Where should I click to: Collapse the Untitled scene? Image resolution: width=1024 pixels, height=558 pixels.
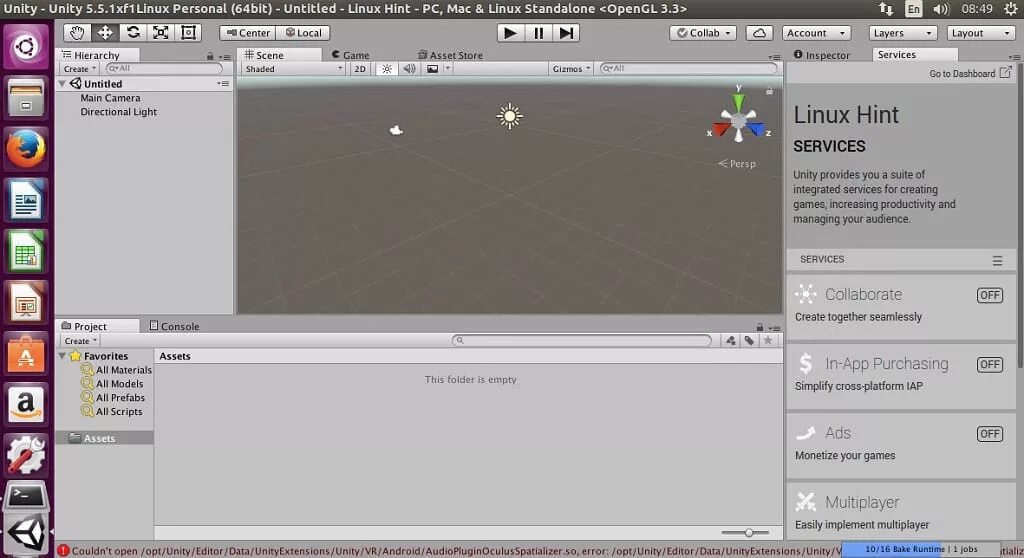point(63,84)
